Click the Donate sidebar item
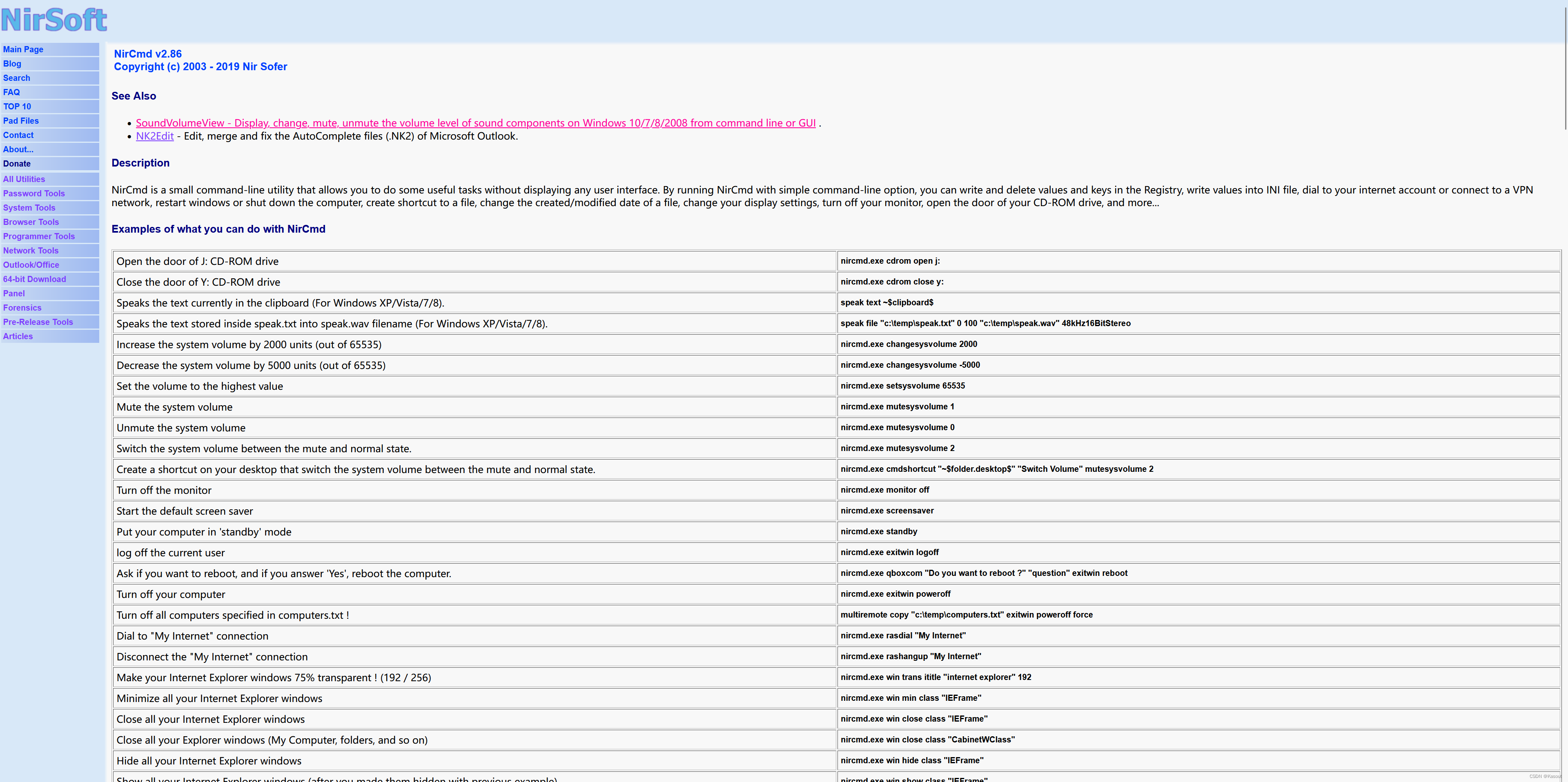This screenshot has width=1568, height=782. [x=17, y=164]
